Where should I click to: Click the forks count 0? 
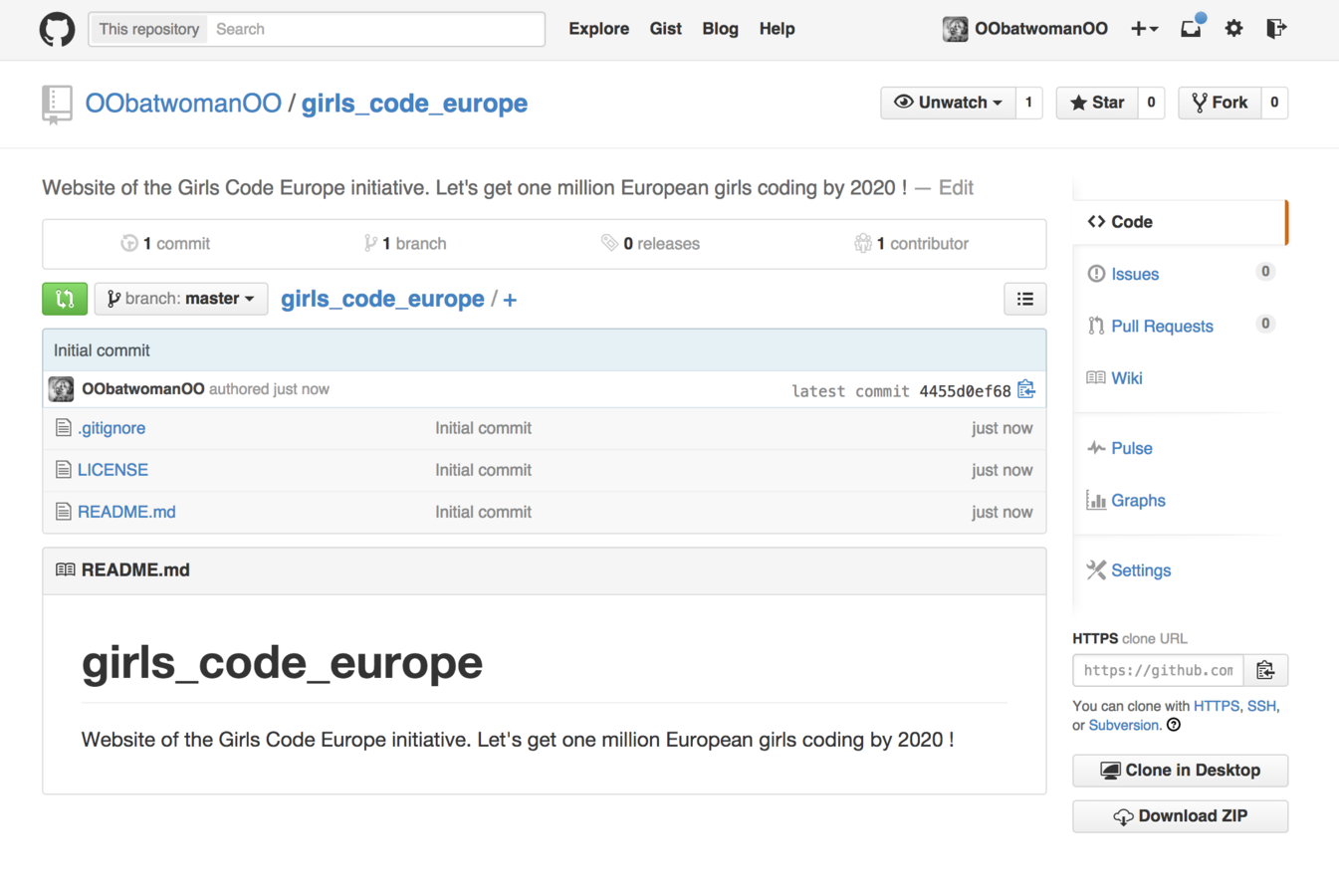pyautogui.click(x=1274, y=103)
